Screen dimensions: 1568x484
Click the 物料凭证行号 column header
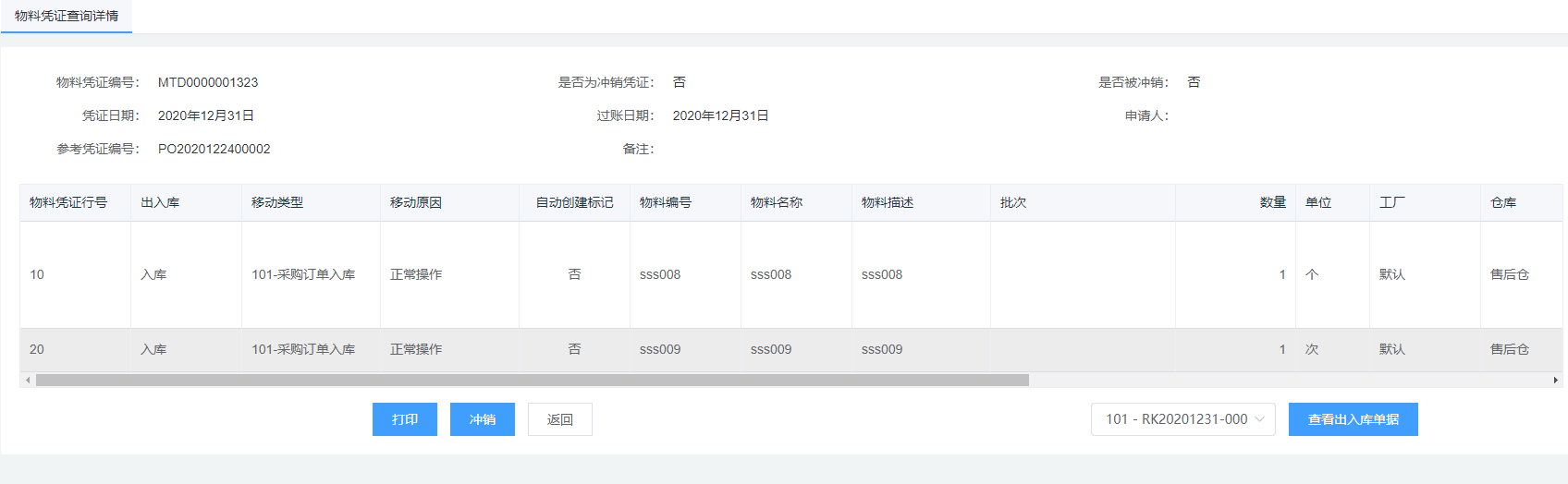coord(68,202)
